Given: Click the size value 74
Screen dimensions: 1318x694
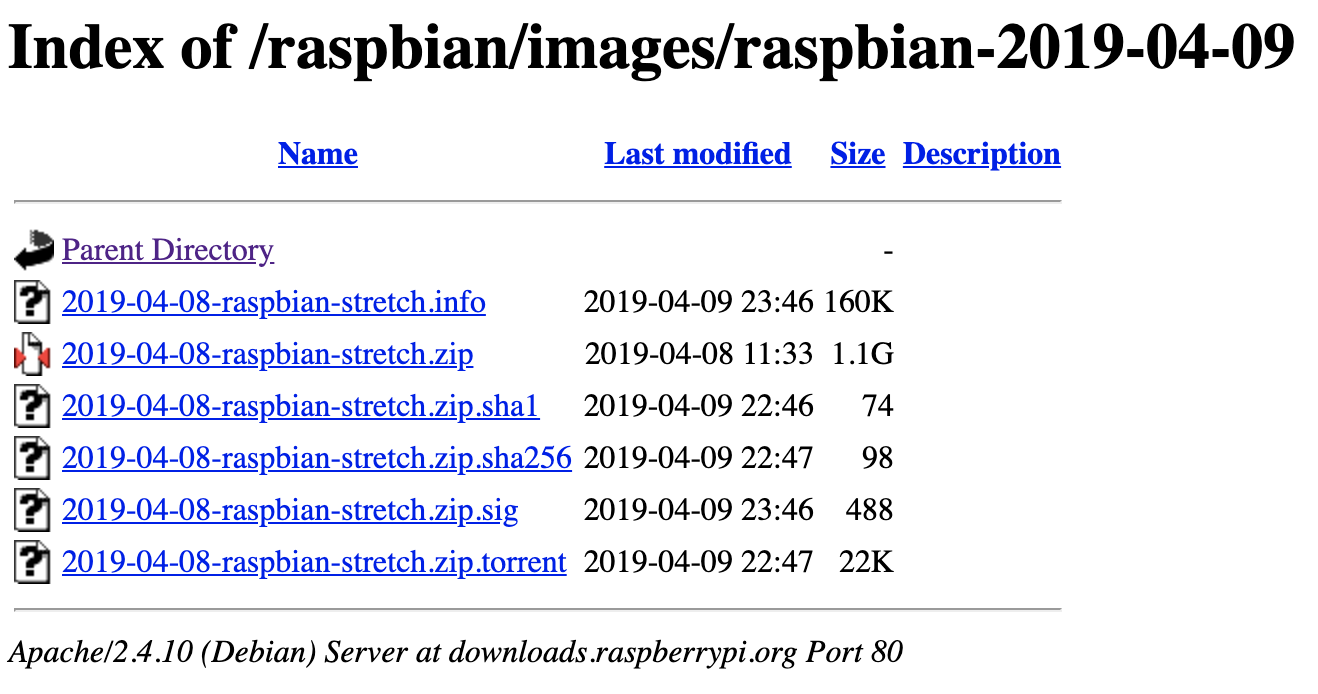Looking at the screenshot, I should (877, 406).
